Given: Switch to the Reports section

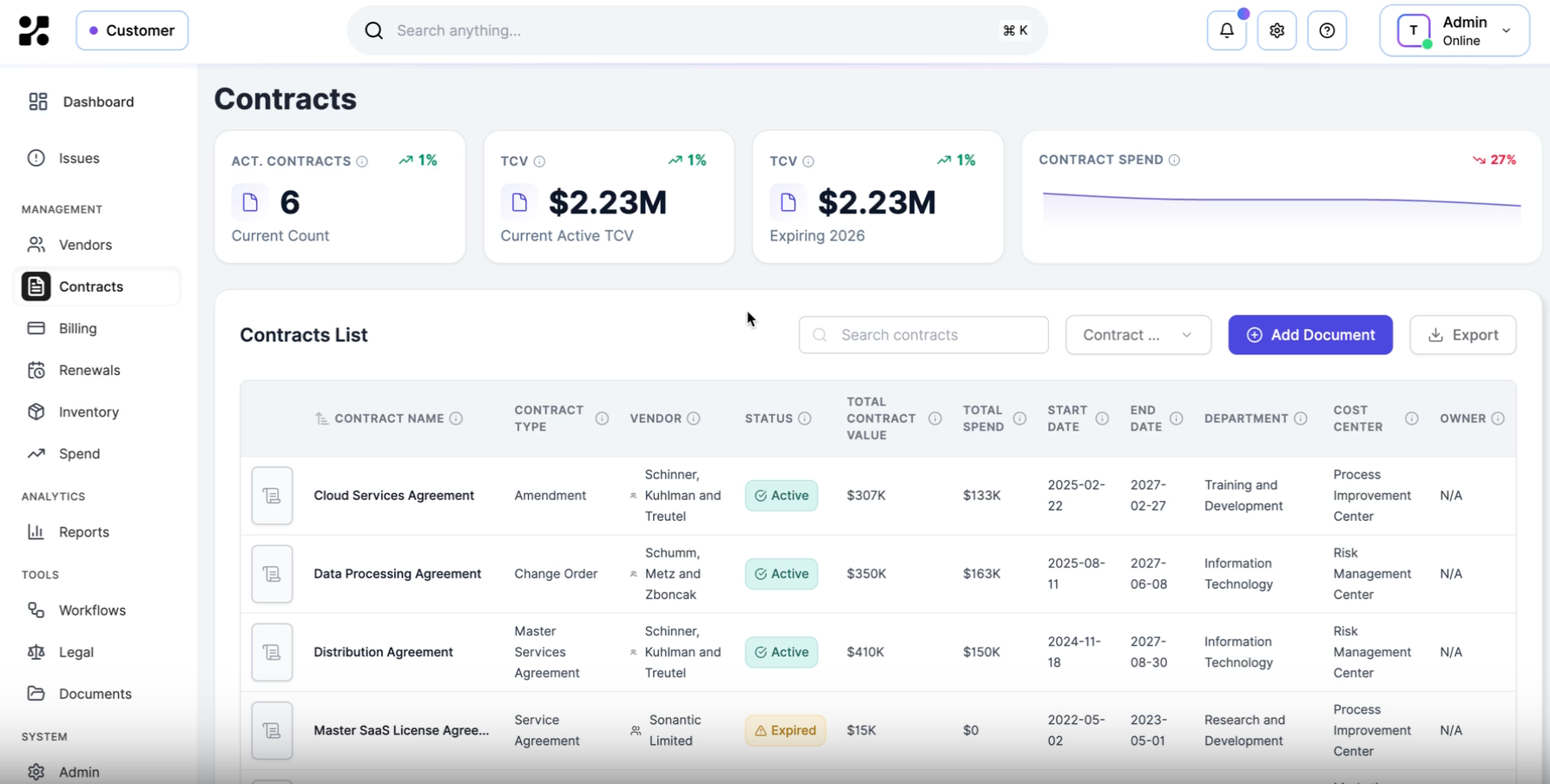Looking at the screenshot, I should pos(84,532).
